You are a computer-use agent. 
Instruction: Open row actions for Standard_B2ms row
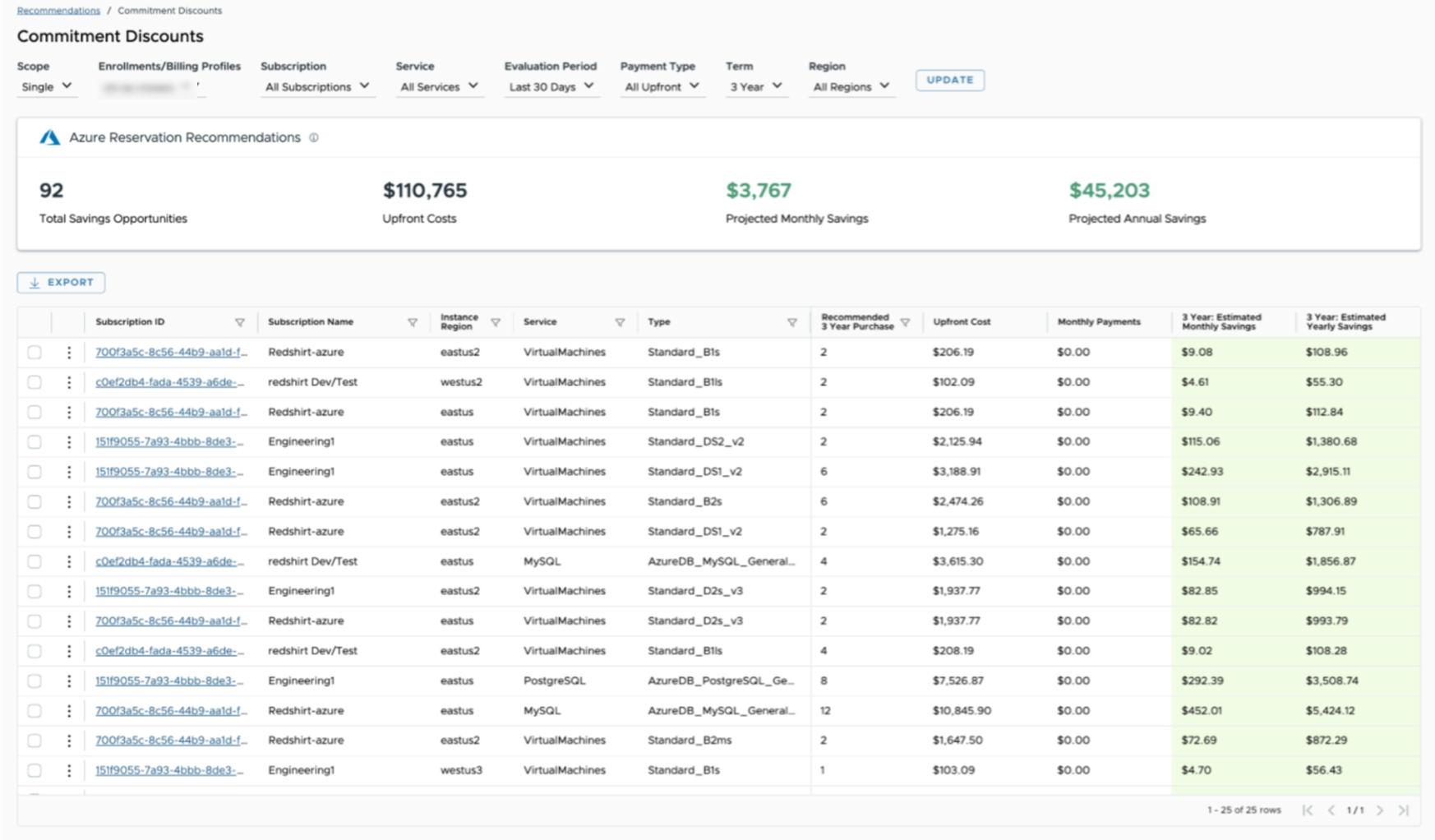[x=69, y=741]
